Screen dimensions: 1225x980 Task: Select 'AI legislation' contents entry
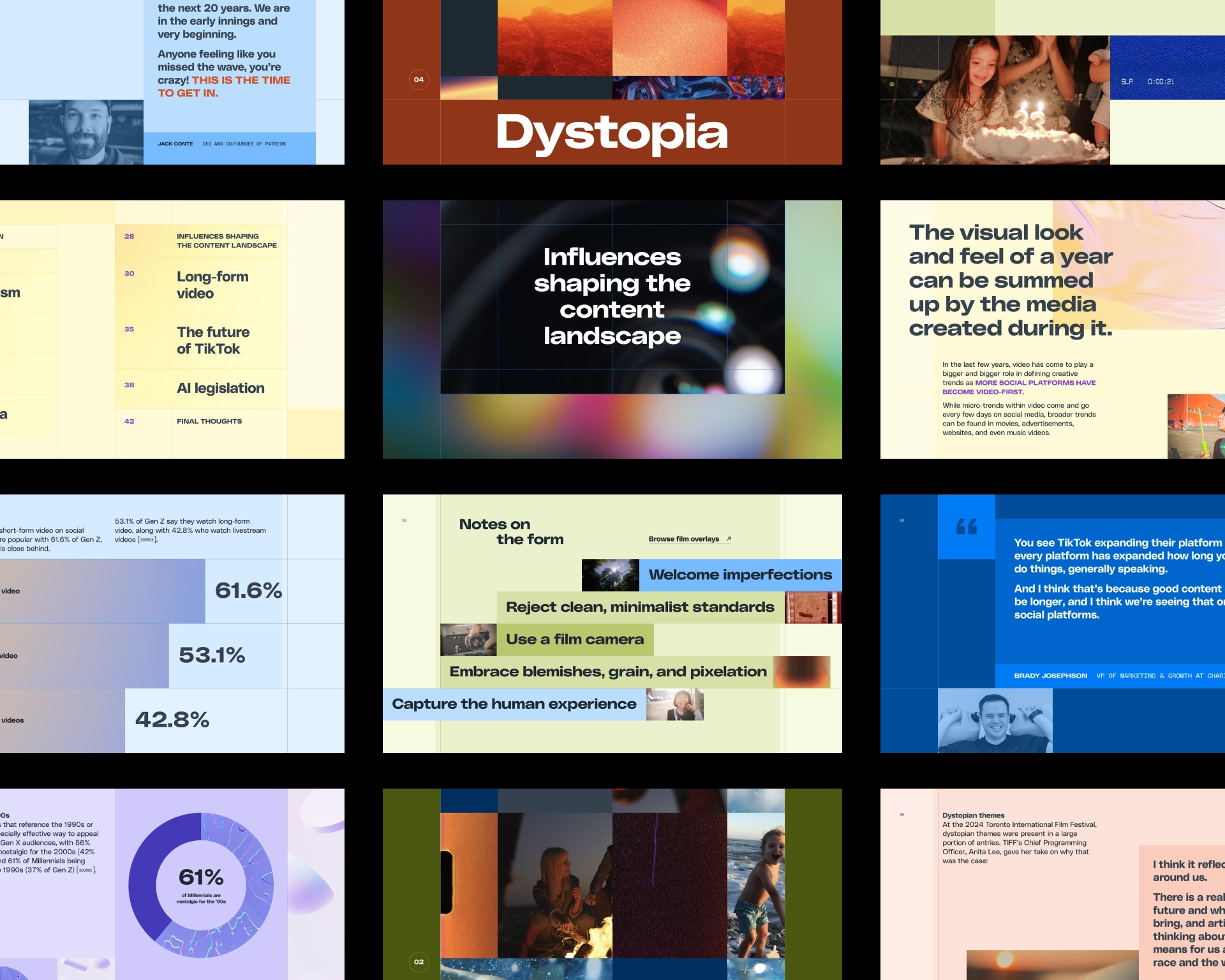(x=221, y=389)
